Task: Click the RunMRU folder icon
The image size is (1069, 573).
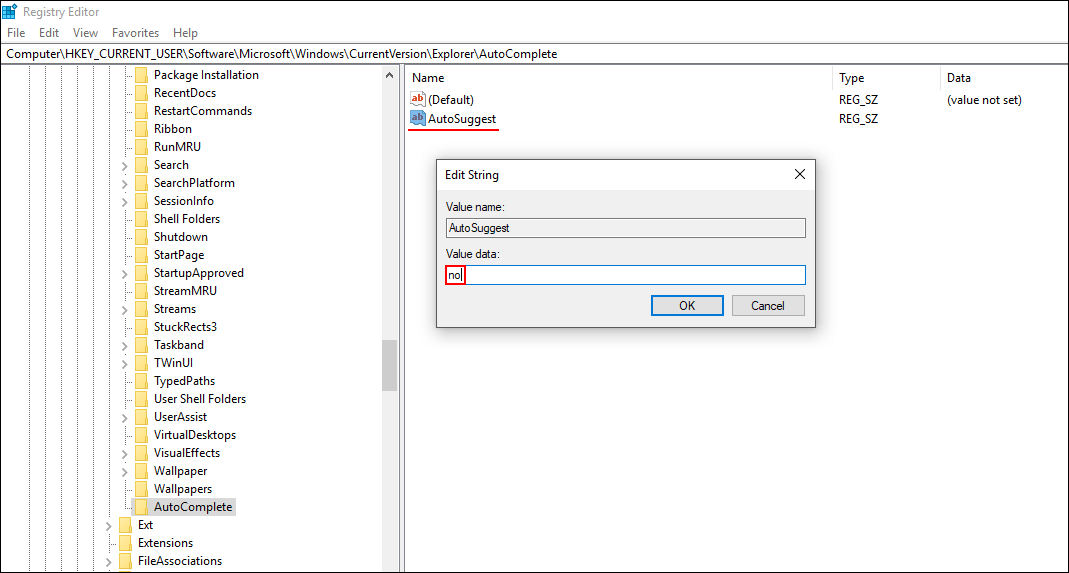Action: (141, 147)
